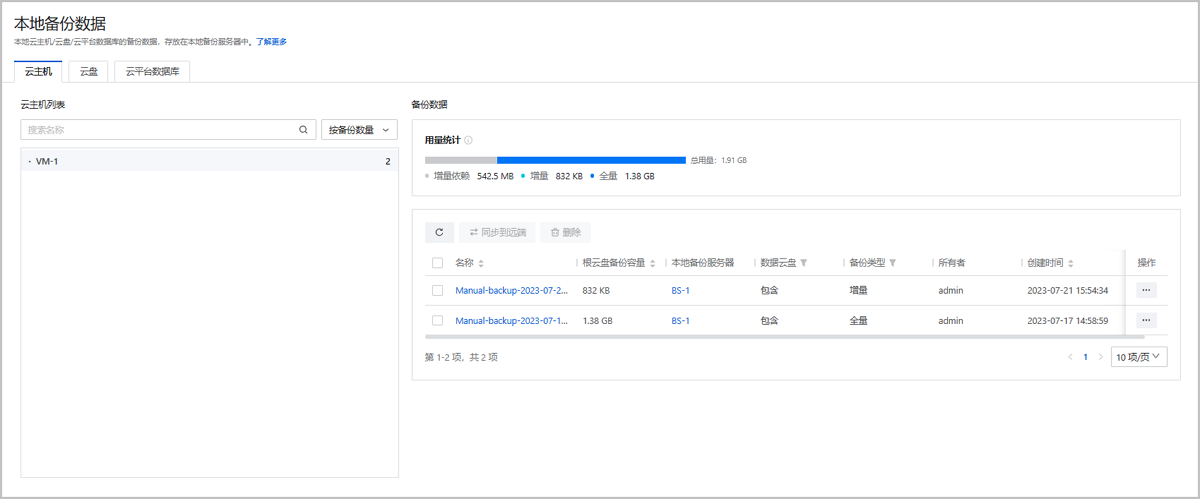This screenshot has width=1200, height=499.
Task: Open the 数据云盘 column filter icon
Action: click(x=803, y=263)
